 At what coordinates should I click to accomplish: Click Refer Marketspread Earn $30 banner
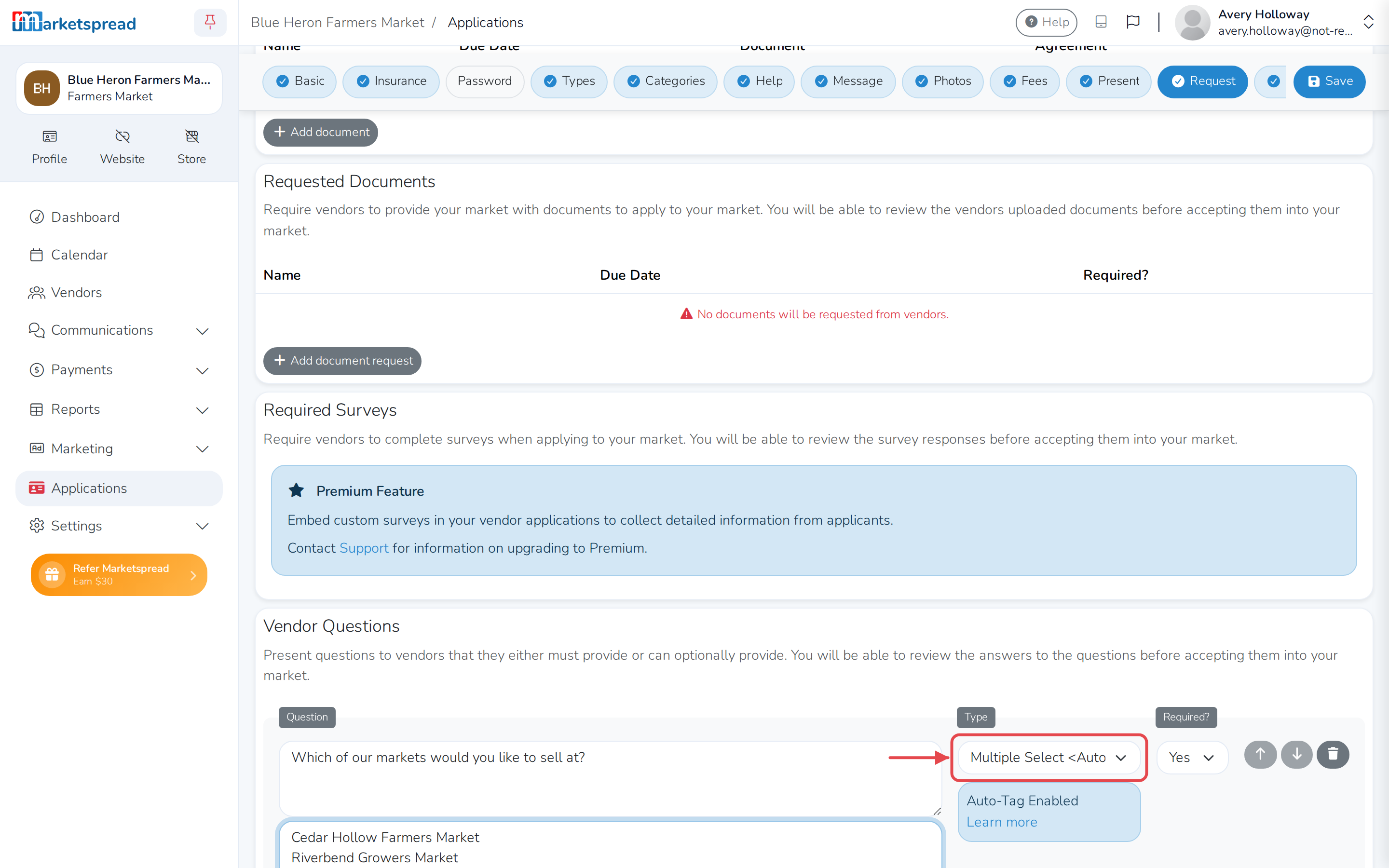point(119,574)
